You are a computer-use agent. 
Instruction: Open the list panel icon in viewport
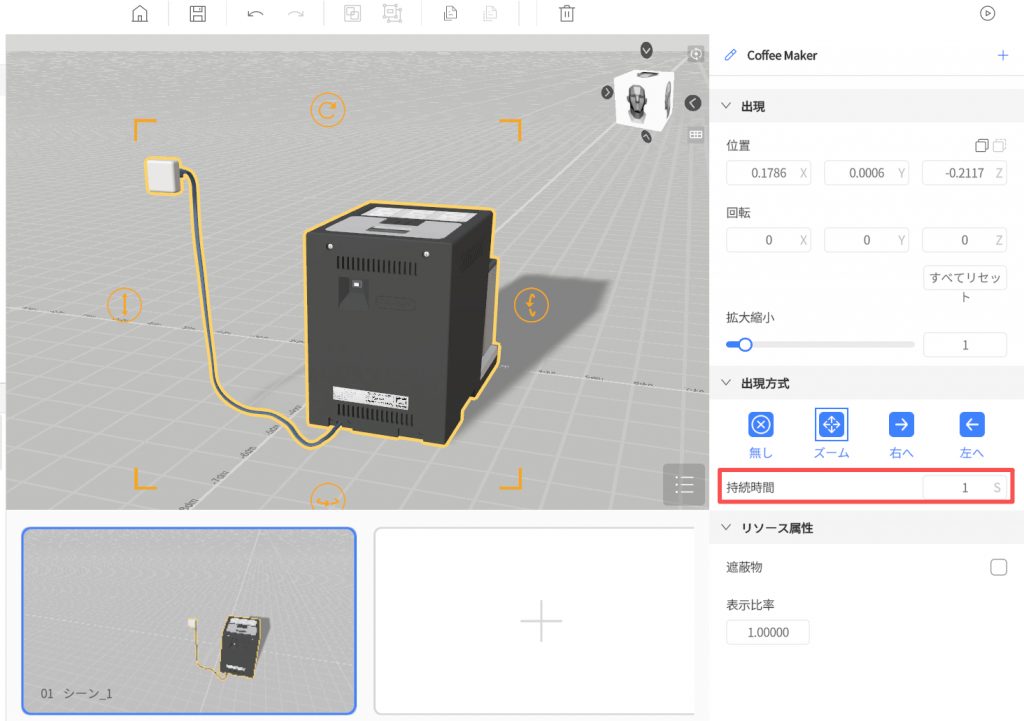pos(684,485)
